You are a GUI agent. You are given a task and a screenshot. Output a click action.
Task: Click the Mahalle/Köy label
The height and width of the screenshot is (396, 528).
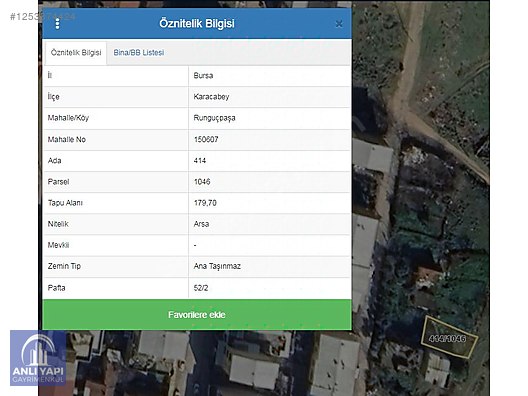[68, 118]
